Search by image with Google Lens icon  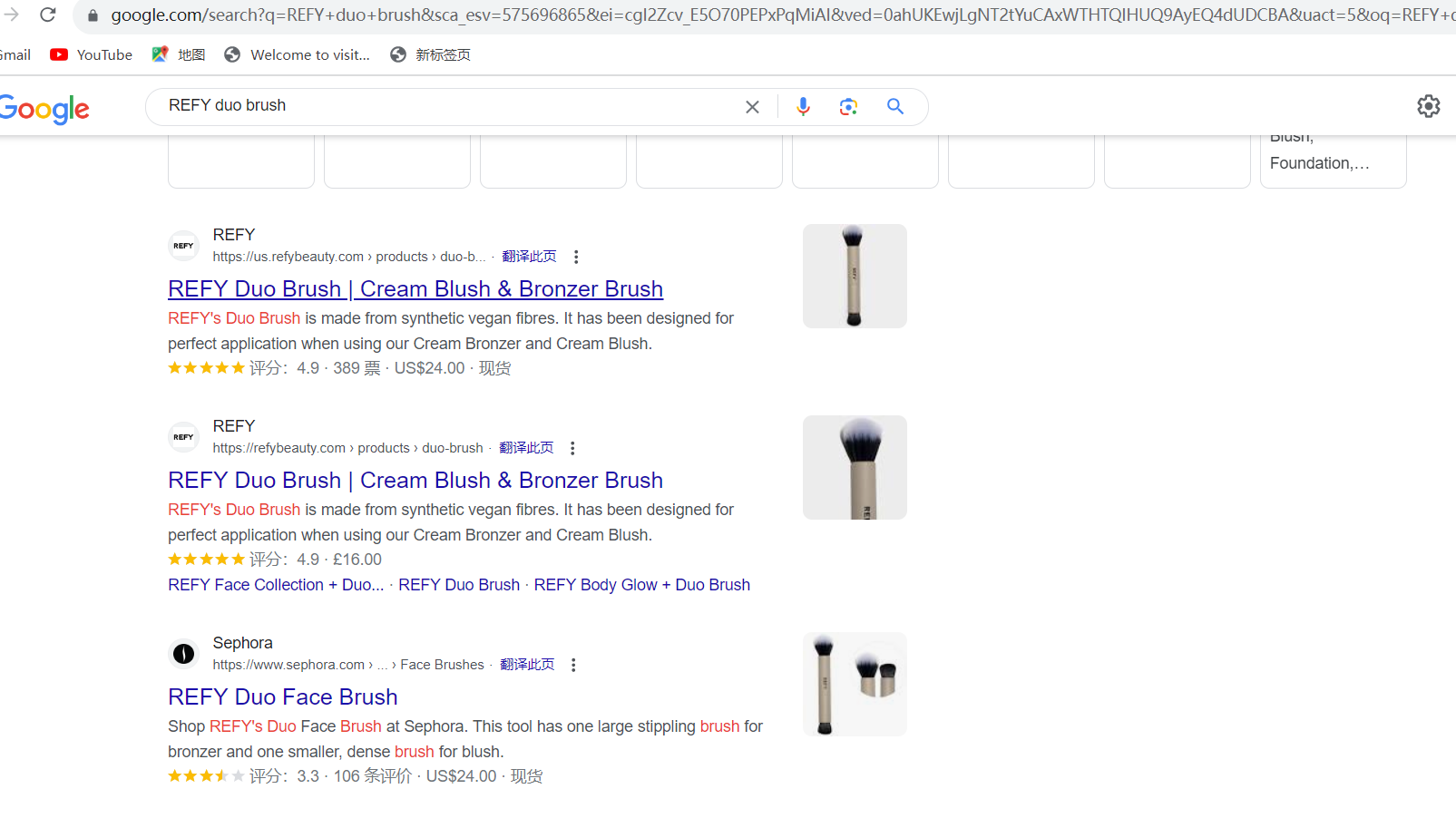(848, 107)
